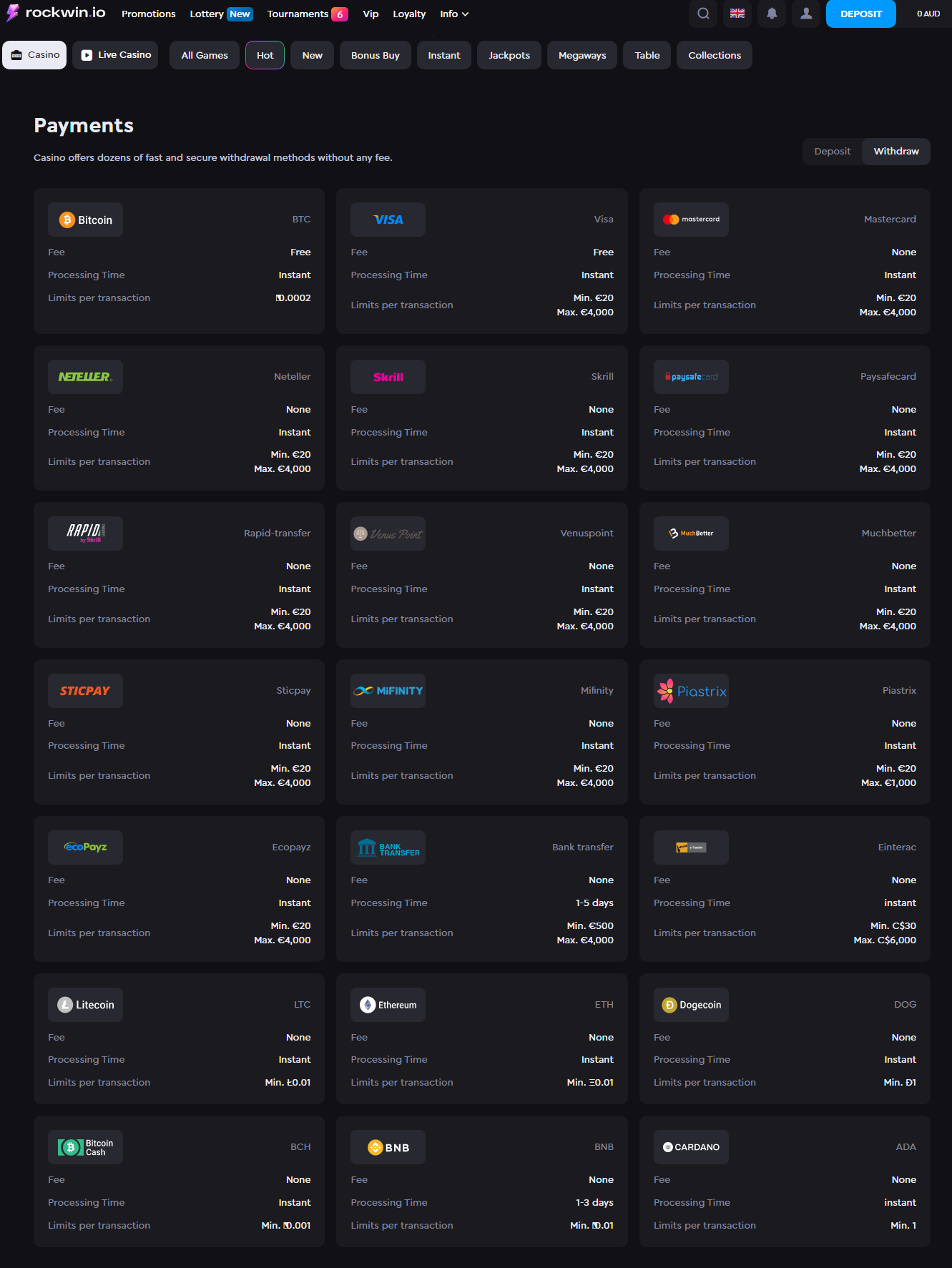Click the rockwin.io logo
Image resolution: width=952 pixels, height=1268 pixels.
point(56,13)
